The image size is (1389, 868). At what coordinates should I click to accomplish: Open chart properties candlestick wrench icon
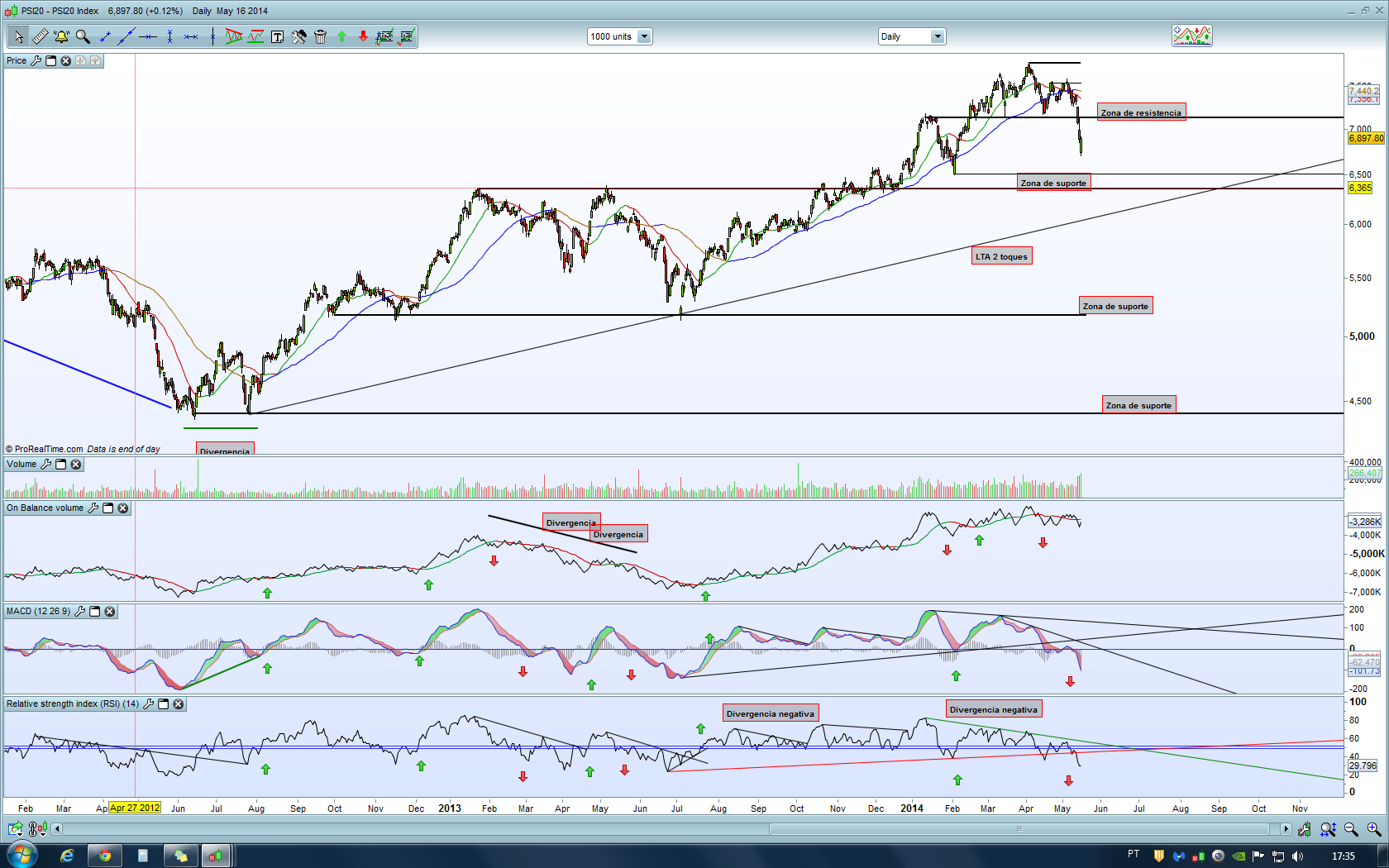[x=1305, y=828]
